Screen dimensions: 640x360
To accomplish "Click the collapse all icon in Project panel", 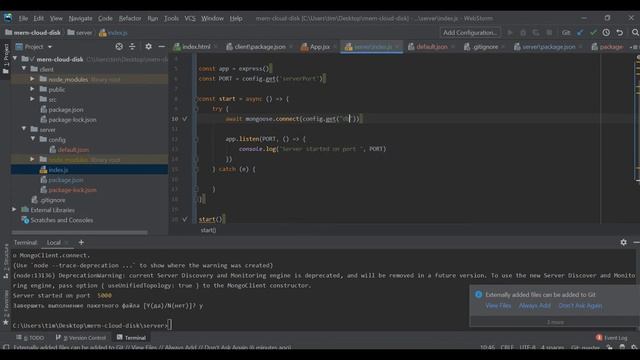I will (x=132, y=47).
